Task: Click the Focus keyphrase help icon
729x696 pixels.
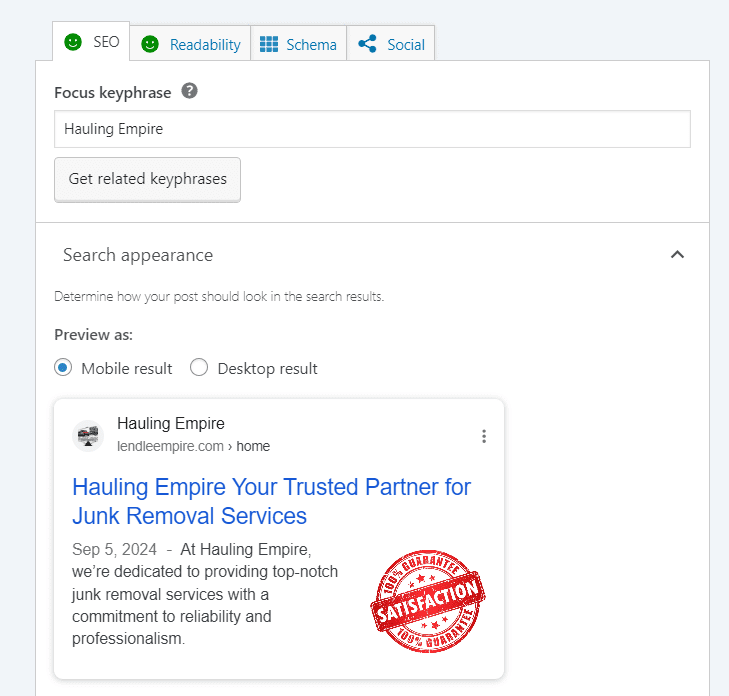Action: click(x=189, y=91)
